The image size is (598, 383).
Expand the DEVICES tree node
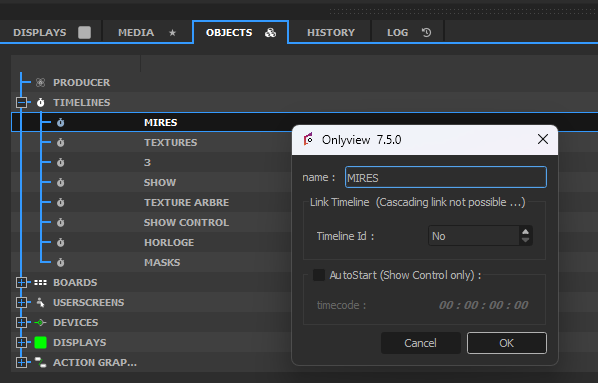point(21,322)
